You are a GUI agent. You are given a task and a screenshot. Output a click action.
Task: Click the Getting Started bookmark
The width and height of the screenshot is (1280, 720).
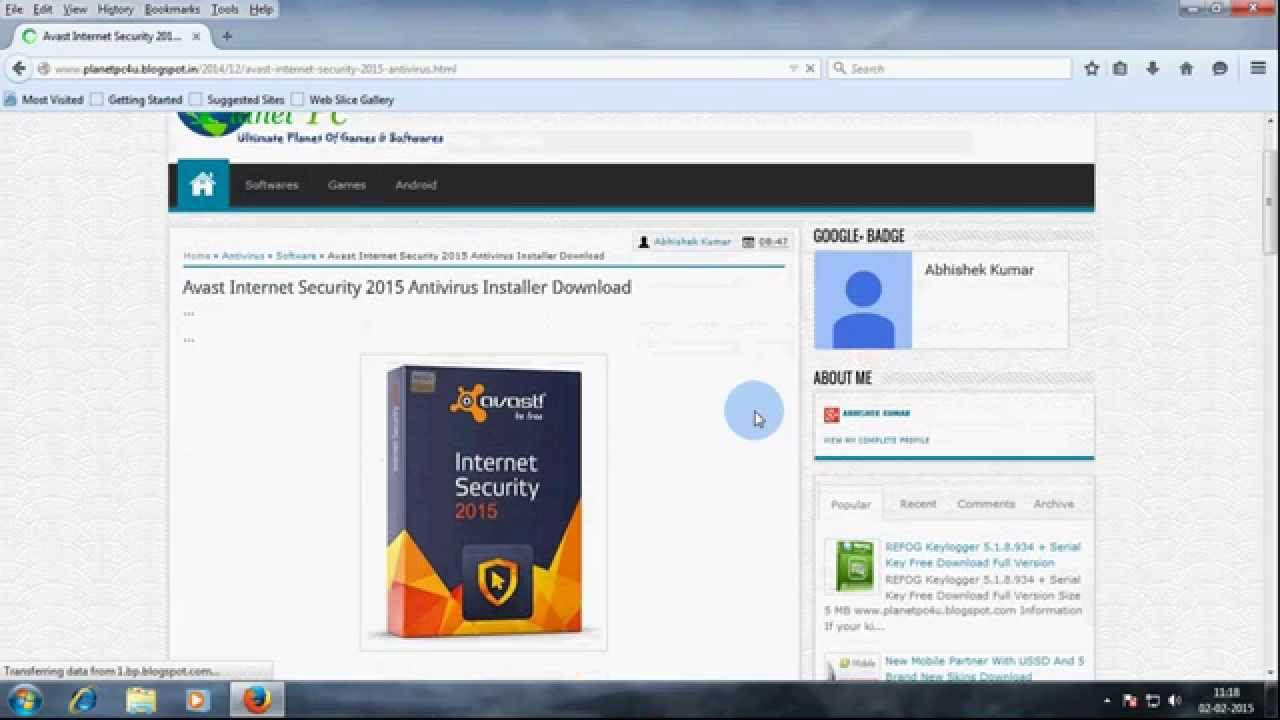click(x=136, y=100)
